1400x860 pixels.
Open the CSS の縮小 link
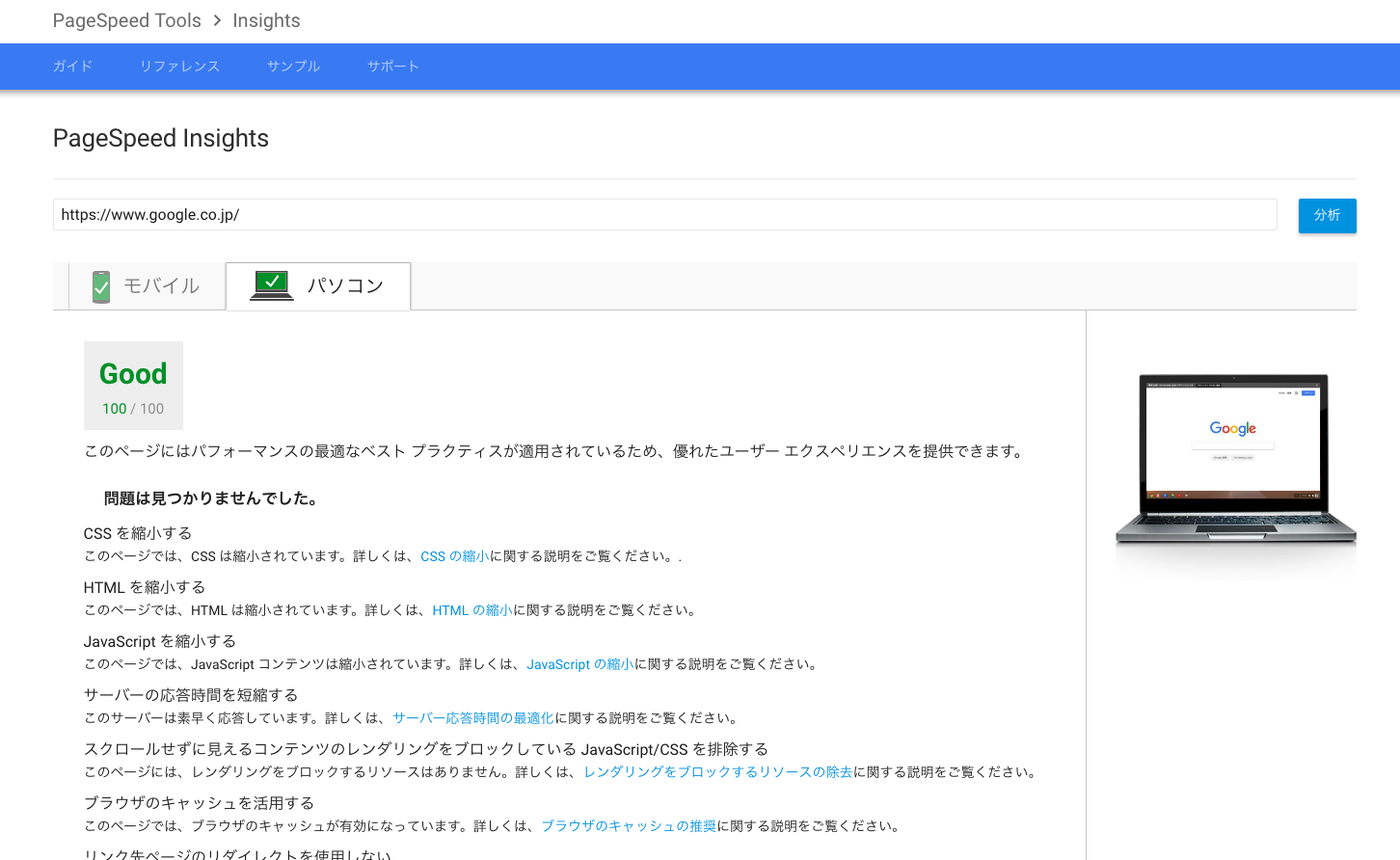tap(454, 556)
